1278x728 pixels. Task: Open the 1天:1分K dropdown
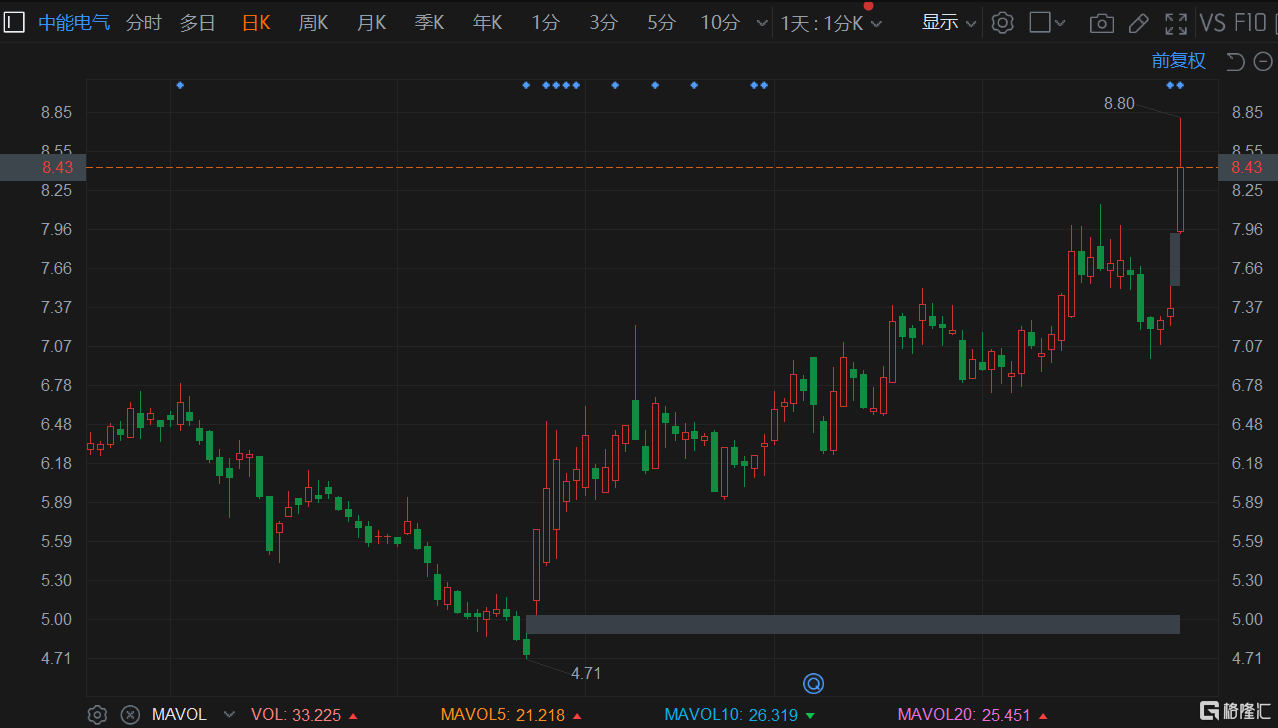831,23
